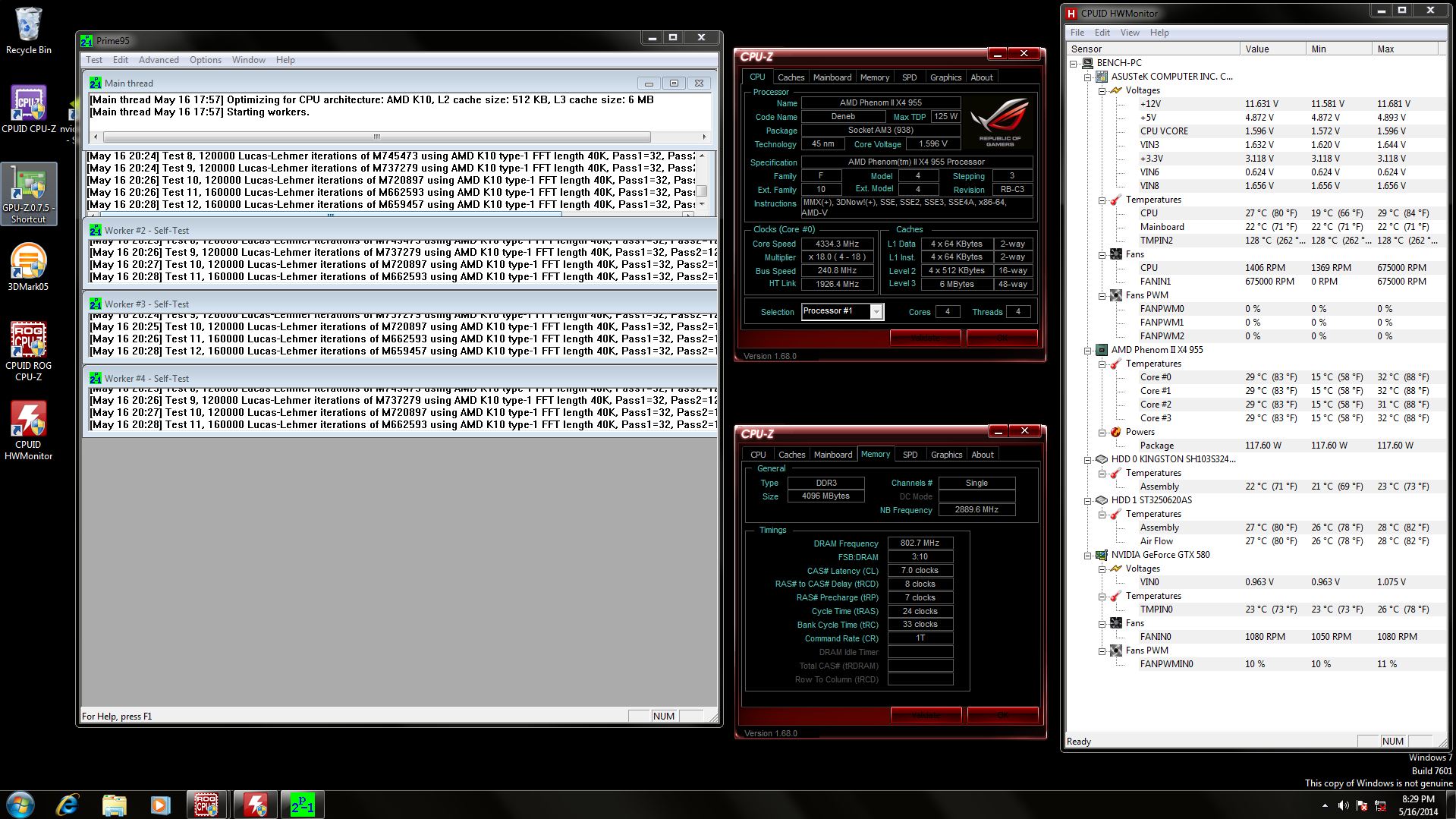Click OK button in upper CPU-Z
This screenshot has width=1456, height=819.
click(x=1002, y=338)
